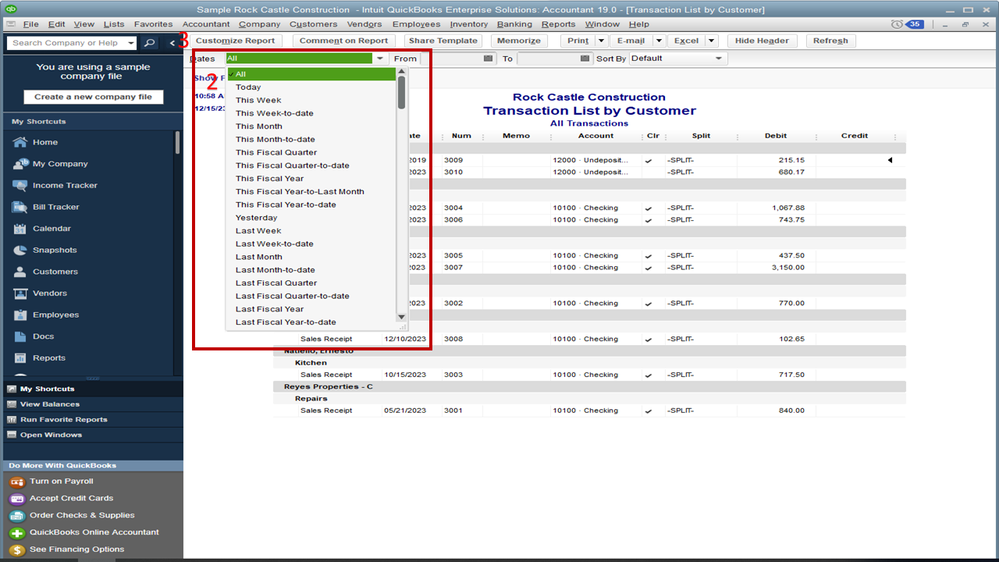Click the To date input field
The width and height of the screenshot is (999, 562).
[548, 59]
